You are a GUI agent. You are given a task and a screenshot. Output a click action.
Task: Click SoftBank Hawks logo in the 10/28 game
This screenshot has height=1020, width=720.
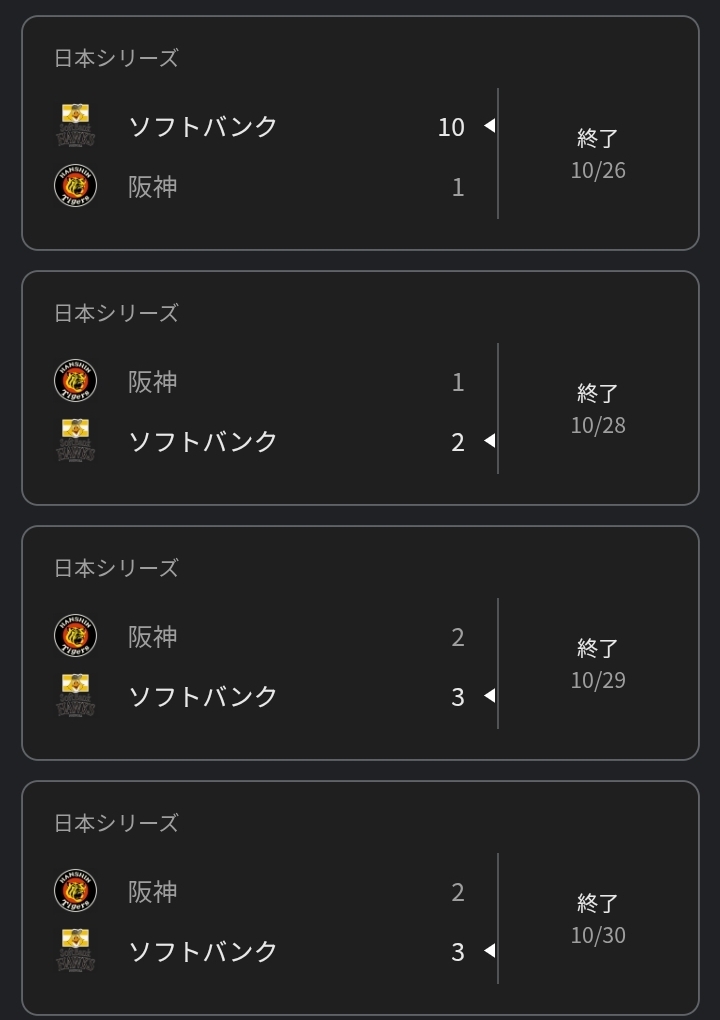[75, 441]
